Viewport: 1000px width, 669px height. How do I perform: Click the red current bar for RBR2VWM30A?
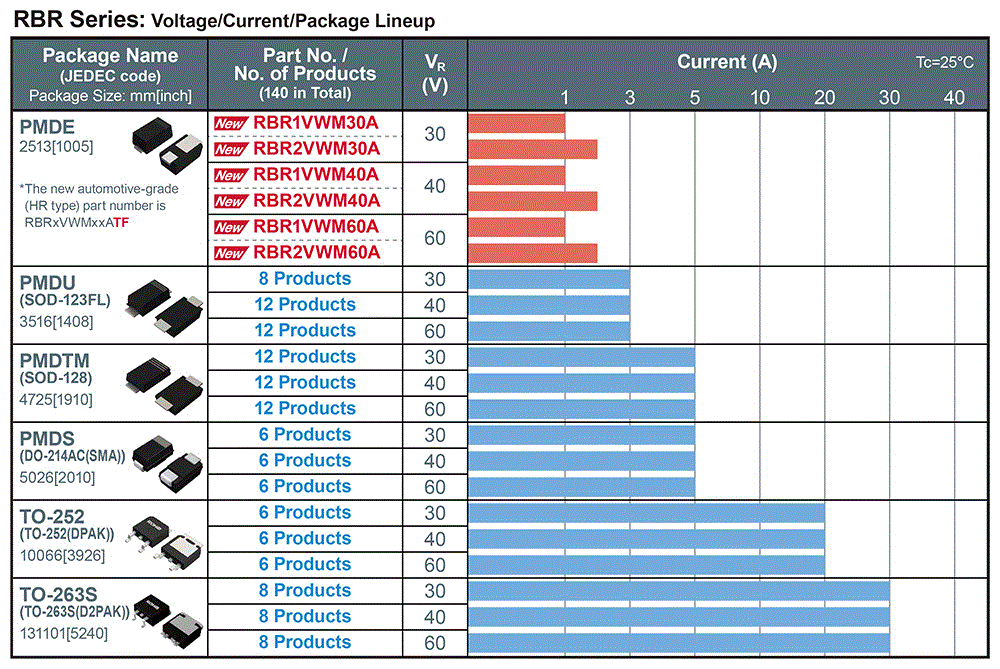coord(533,149)
